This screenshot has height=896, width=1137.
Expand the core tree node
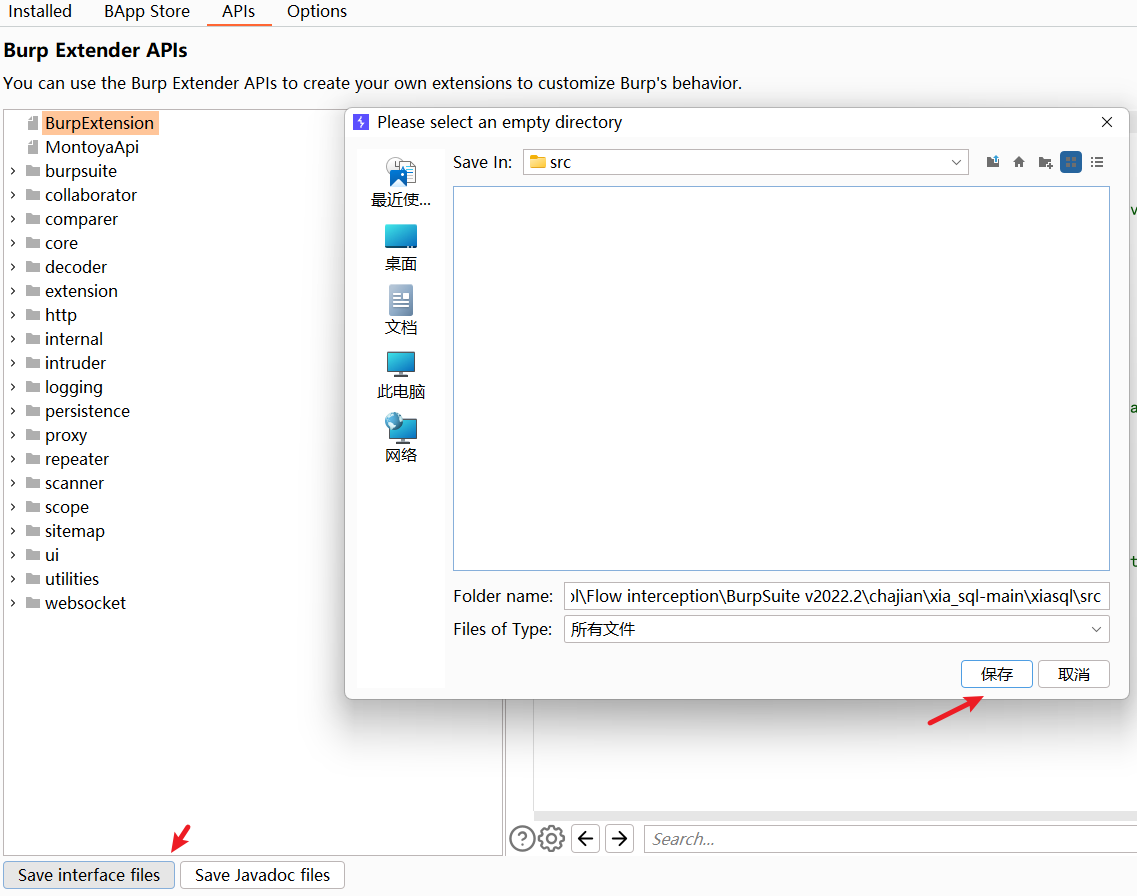point(13,243)
